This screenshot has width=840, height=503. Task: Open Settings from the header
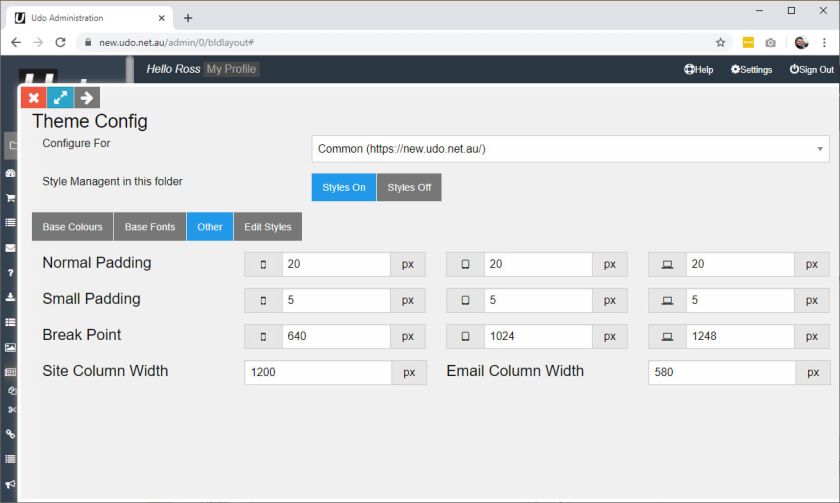(x=752, y=70)
